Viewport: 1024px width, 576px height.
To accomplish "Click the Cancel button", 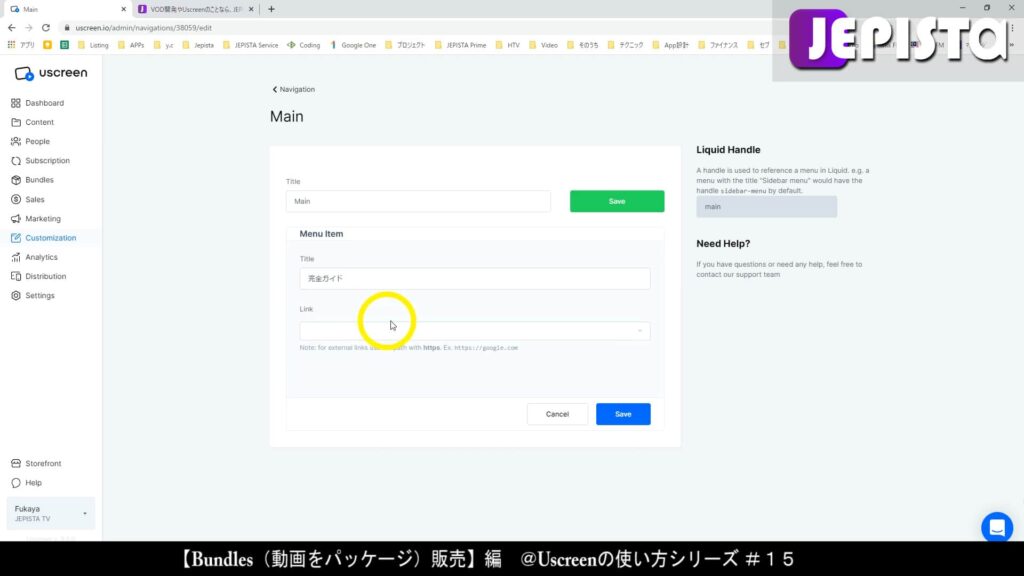I will click(x=557, y=414).
